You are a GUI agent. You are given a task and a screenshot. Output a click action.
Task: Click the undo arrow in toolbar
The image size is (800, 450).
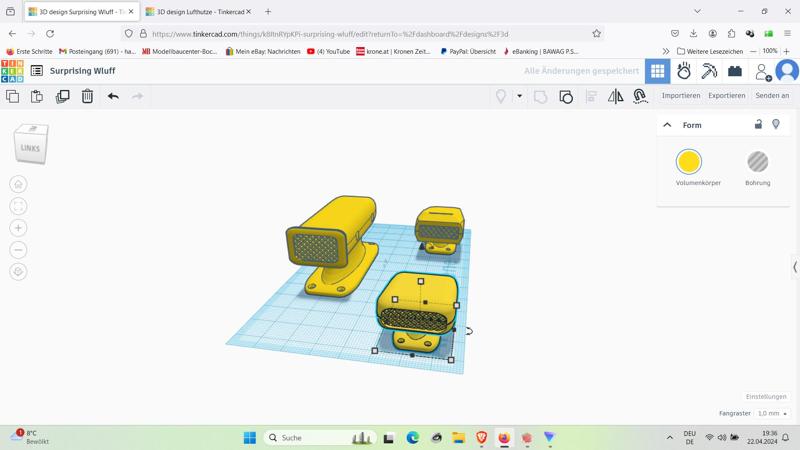click(113, 96)
